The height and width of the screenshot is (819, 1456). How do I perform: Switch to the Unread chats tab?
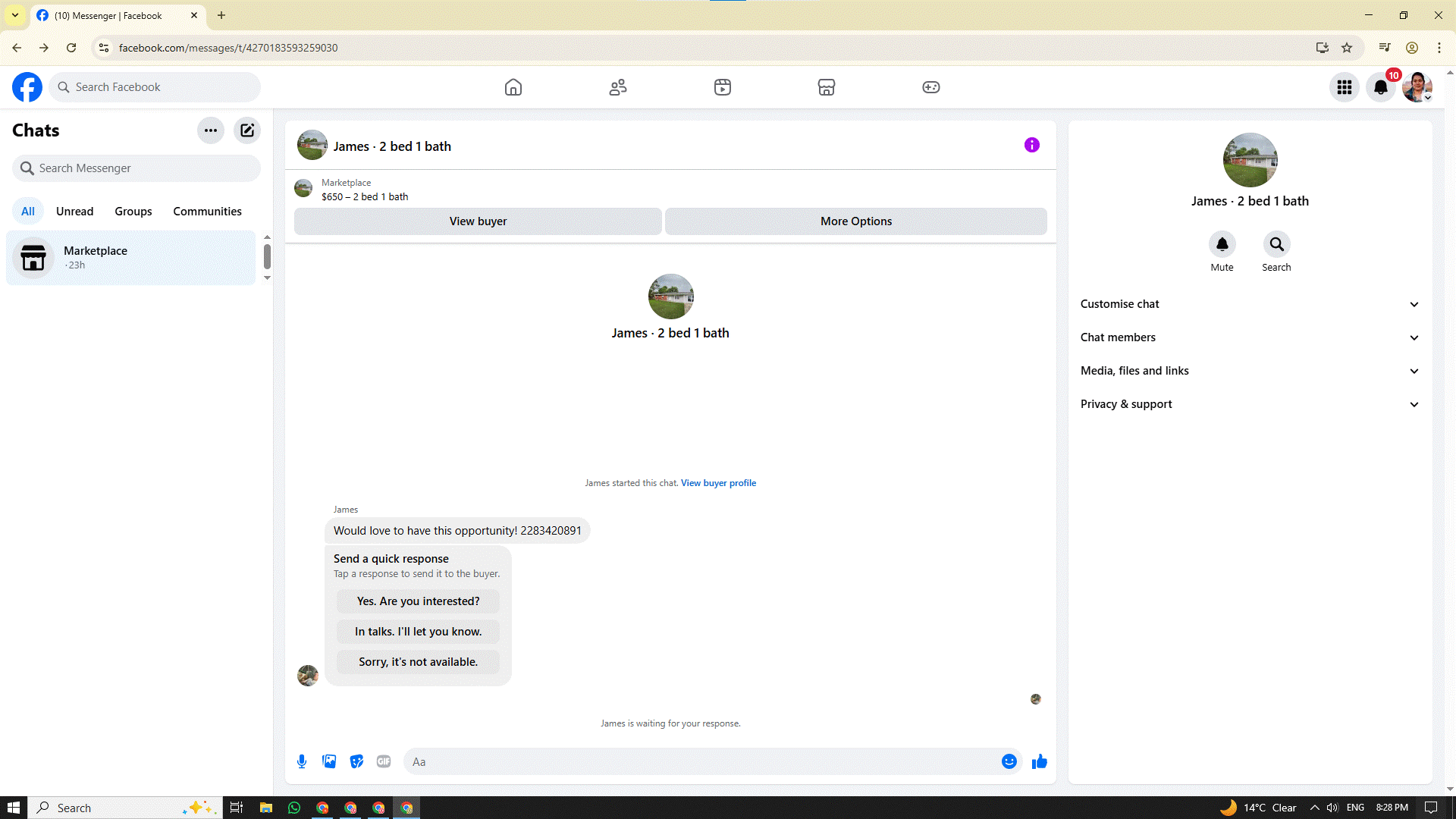click(x=74, y=212)
